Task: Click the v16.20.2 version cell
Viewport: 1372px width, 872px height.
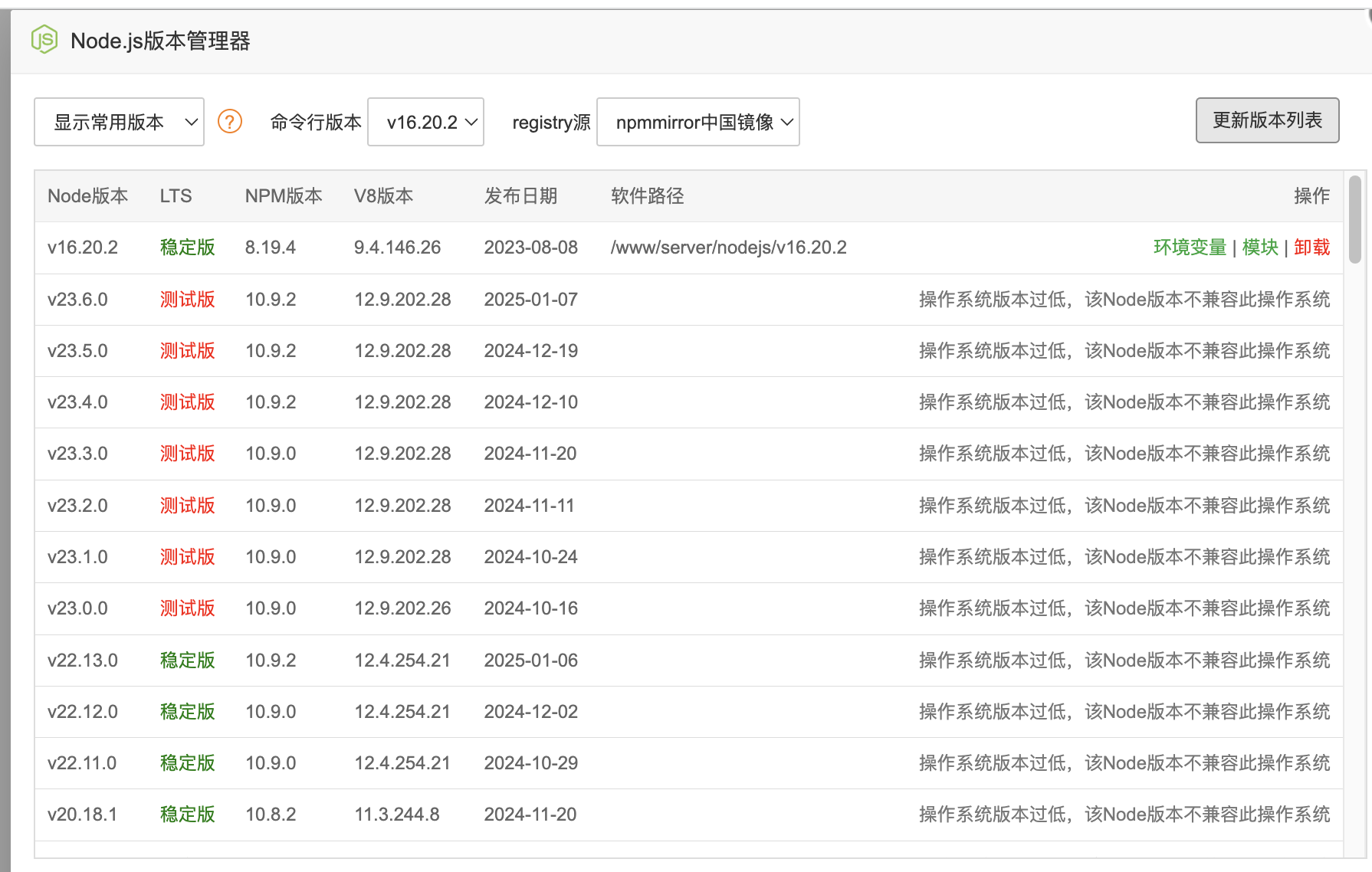Action: 83,248
